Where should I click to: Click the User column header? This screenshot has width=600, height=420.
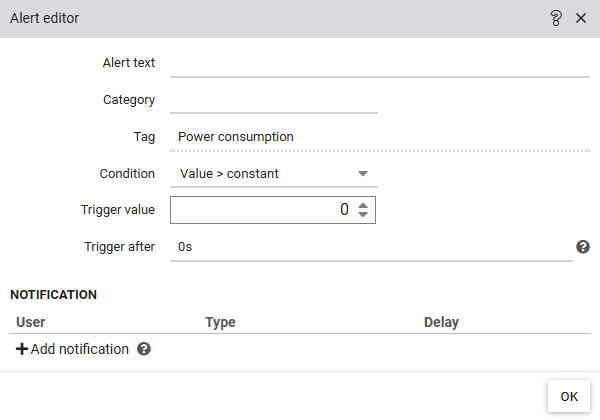click(31, 322)
